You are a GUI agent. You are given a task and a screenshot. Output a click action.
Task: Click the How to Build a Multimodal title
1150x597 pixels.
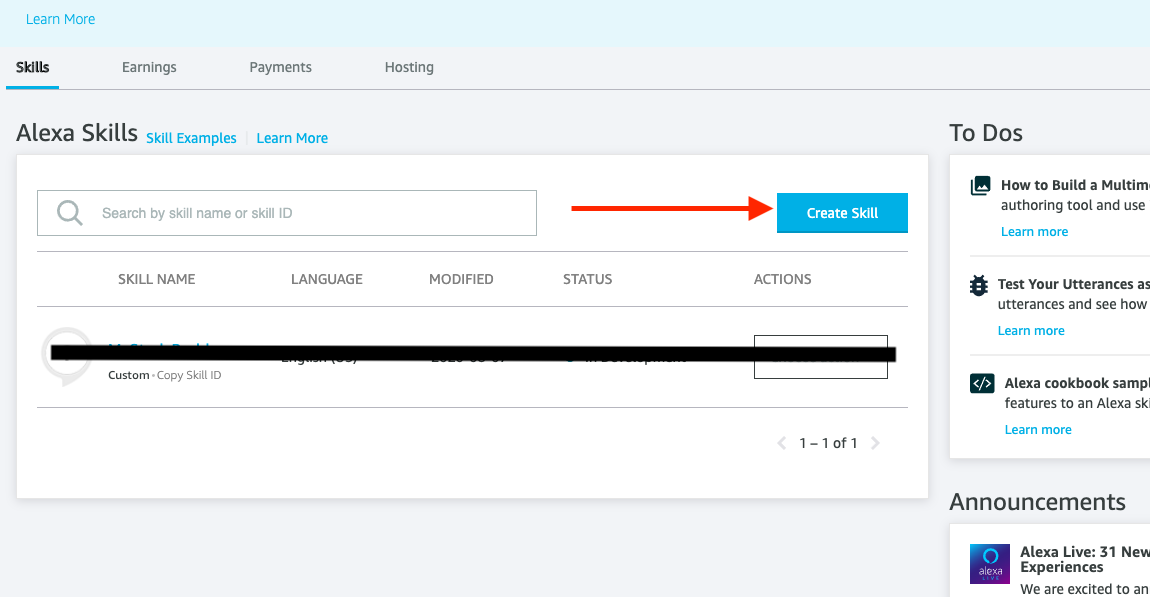point(1075,185)
